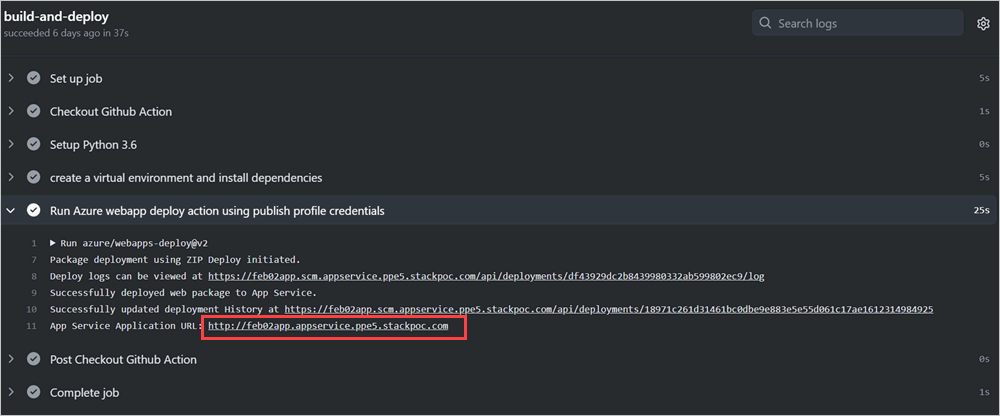Click 'Package deployment using ZIP Deploy initiated.' log line
Screen dimensions: 1000x416
point(175,260)
